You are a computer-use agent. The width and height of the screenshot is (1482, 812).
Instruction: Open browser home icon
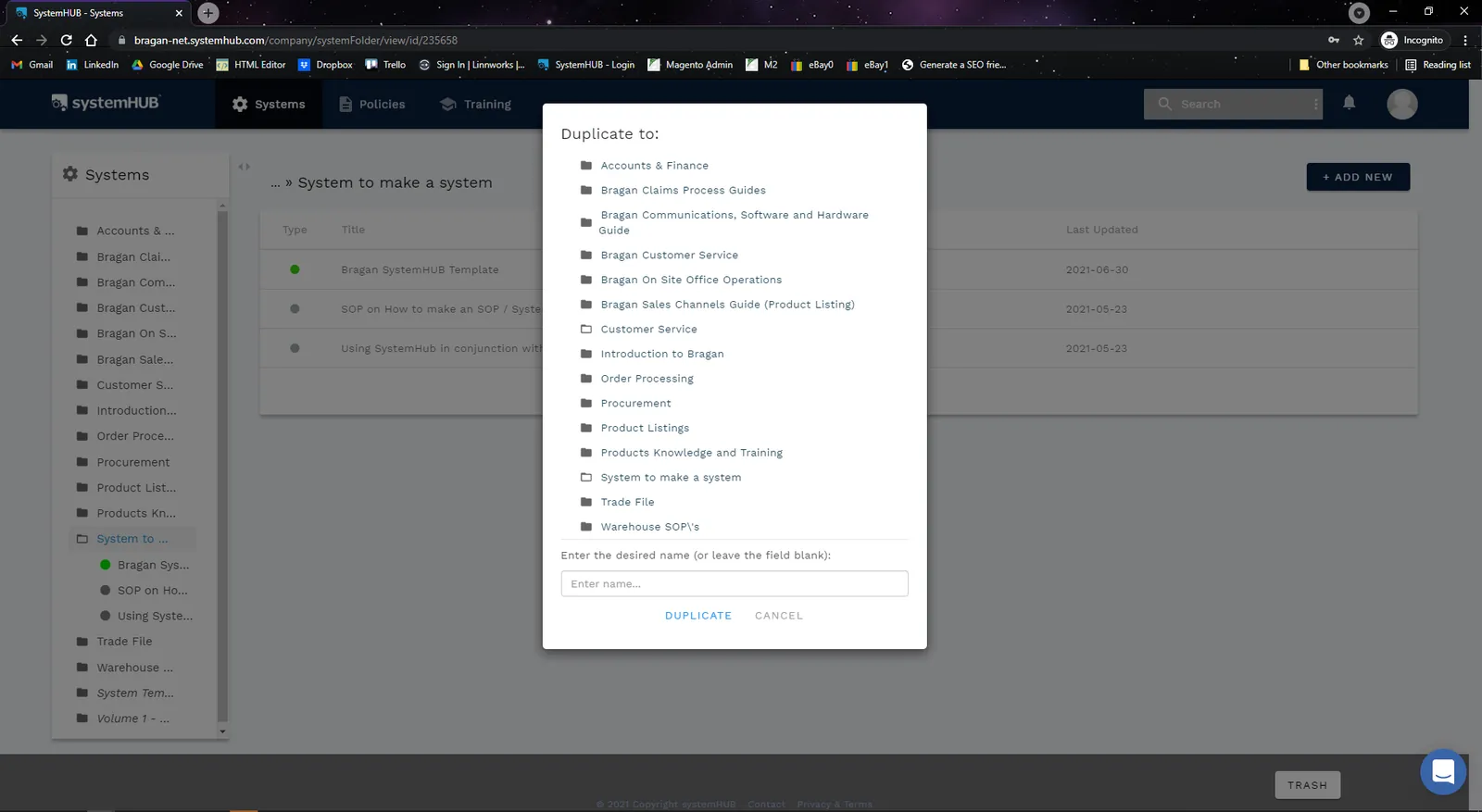point(91,40)
